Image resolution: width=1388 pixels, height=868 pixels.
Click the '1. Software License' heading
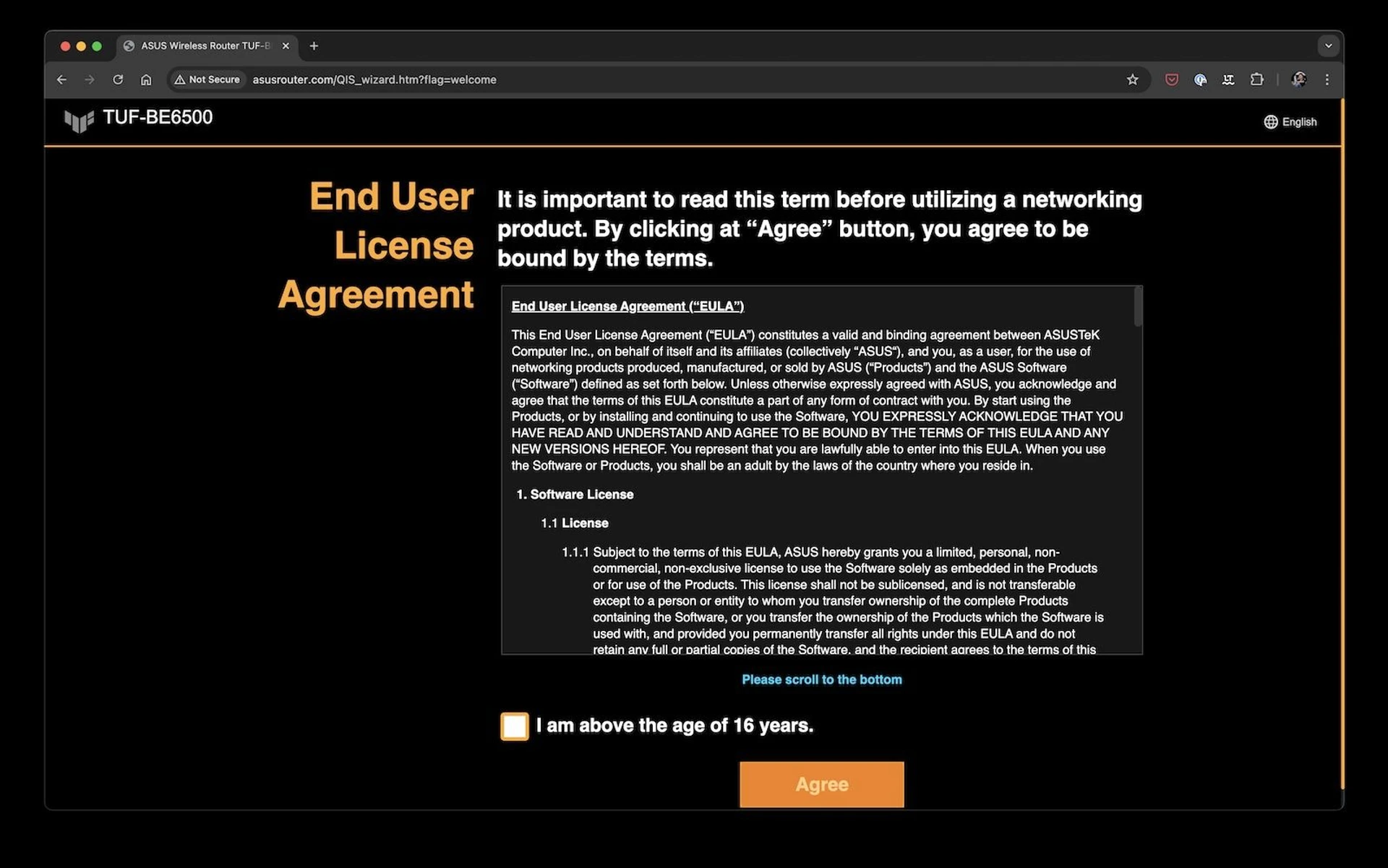575,494
